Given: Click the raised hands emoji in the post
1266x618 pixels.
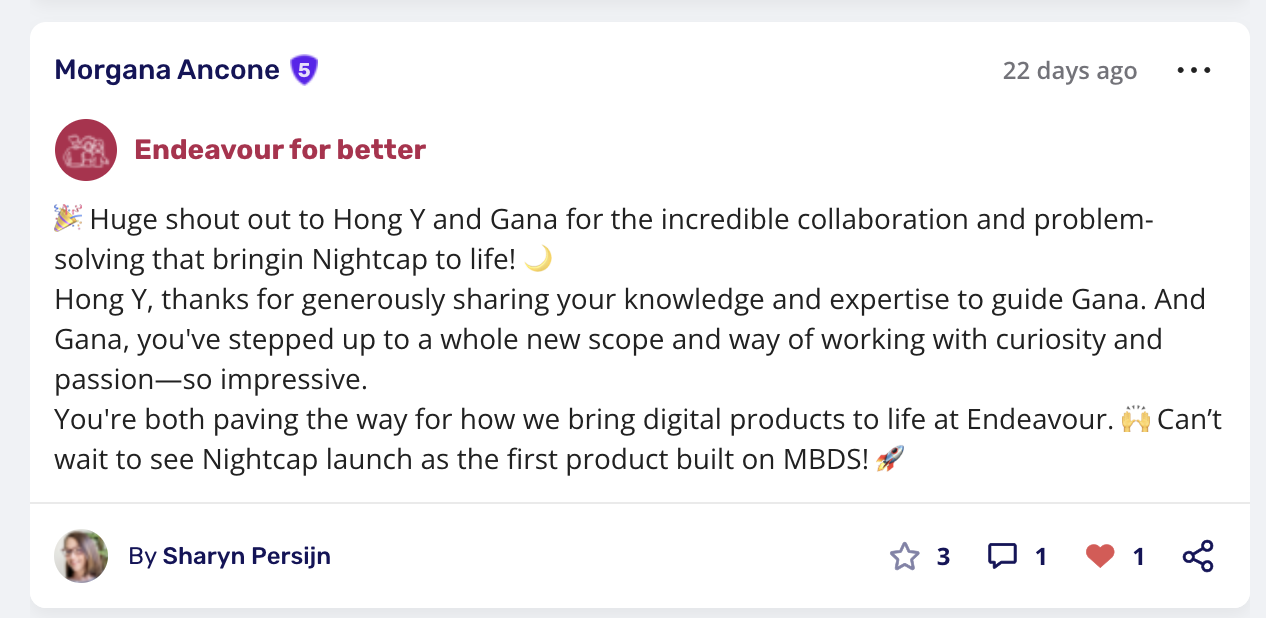Looking at the screenshot, I should [x=1135, y=420].
